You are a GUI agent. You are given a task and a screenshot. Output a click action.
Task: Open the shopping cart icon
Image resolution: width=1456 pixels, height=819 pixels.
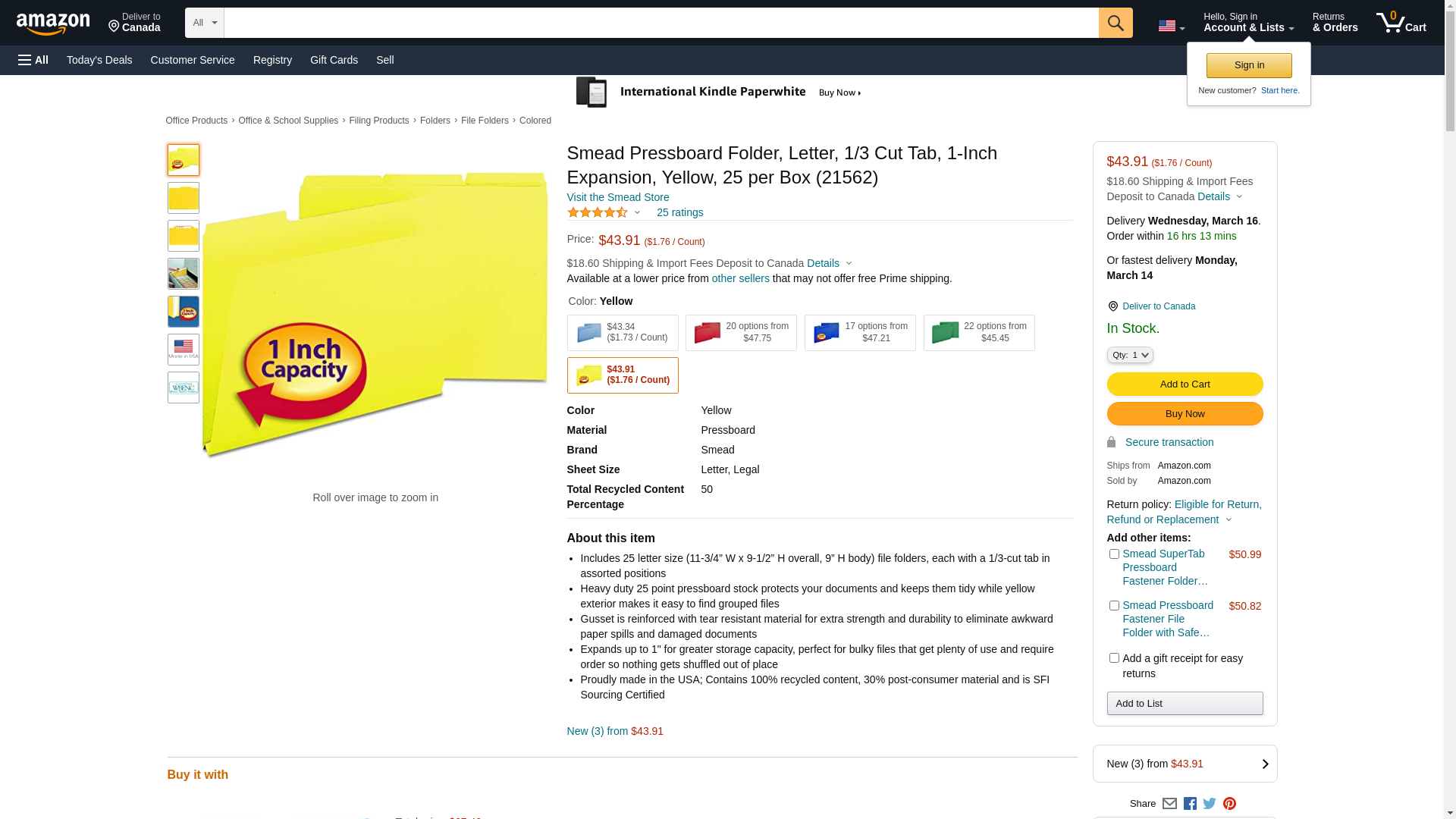point(1401,23)
